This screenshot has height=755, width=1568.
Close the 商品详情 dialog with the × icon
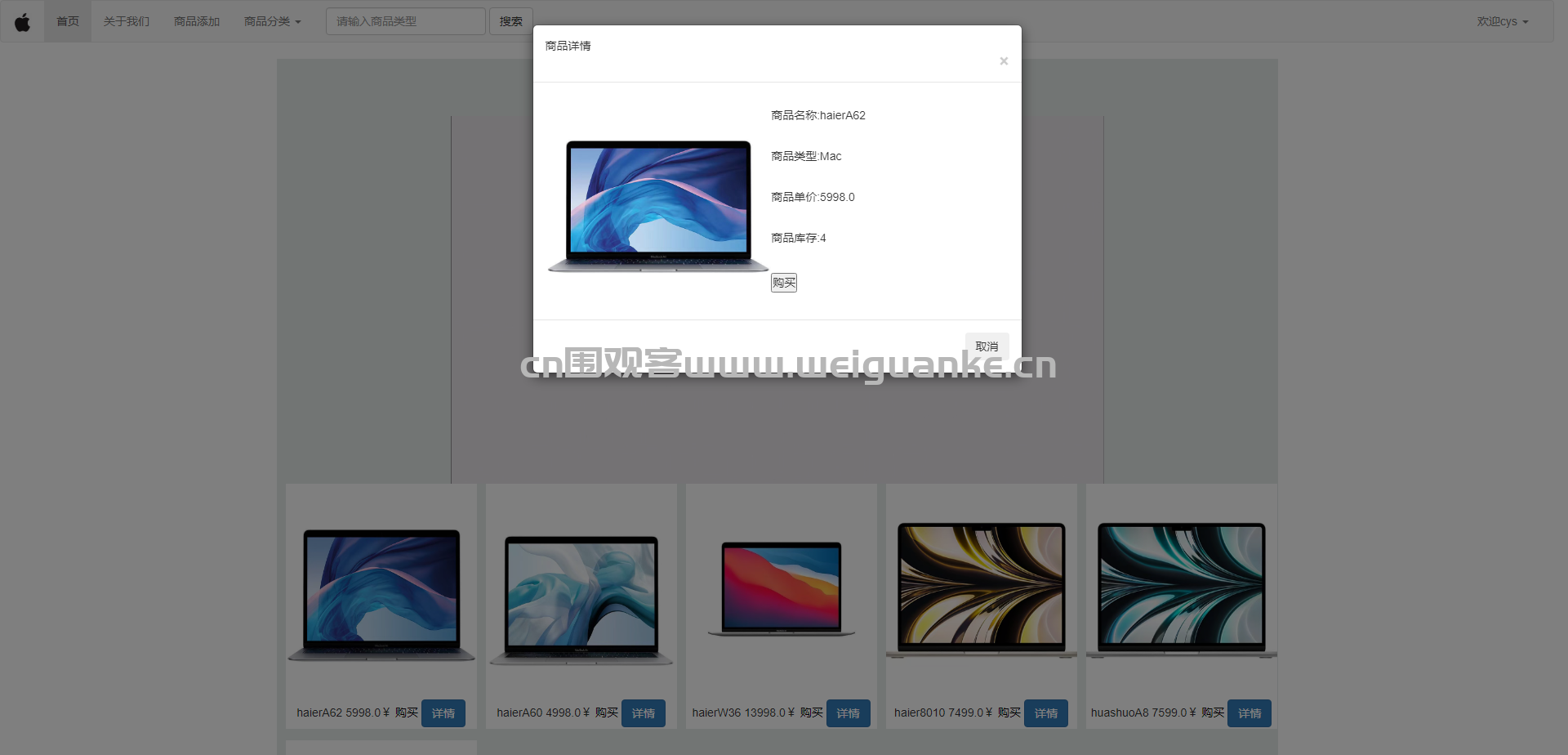pyautogui.click(x=1004, y=61)
